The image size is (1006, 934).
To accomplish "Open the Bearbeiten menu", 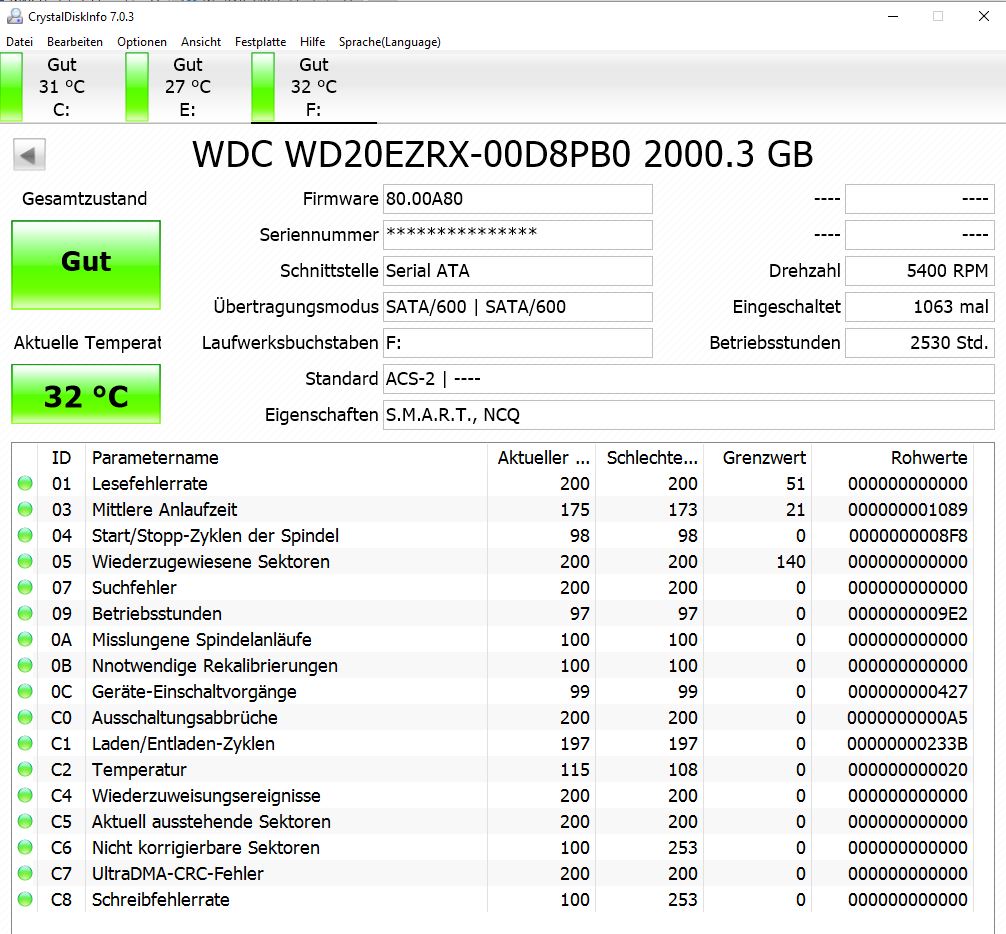I will pyautogui.click(x=74, y=42).
